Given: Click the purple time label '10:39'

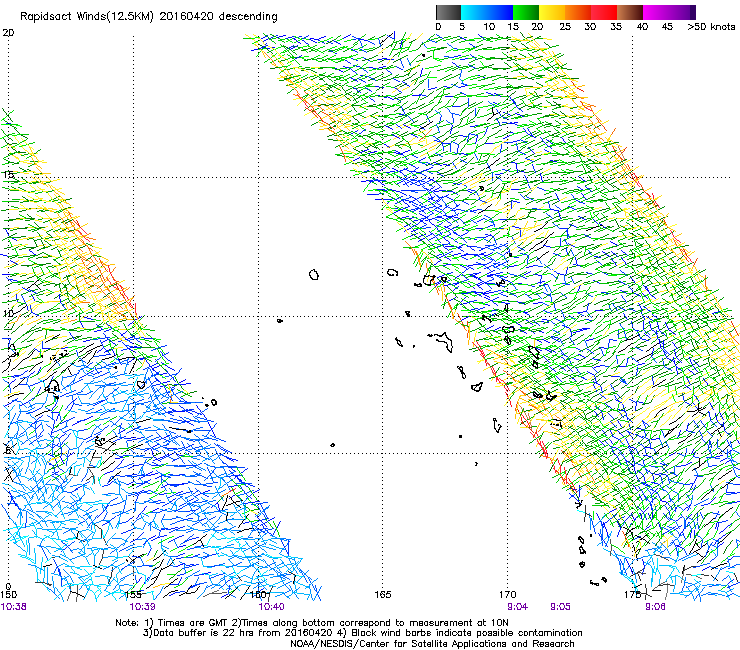Looking at the screenshot, I should point(143,607).
